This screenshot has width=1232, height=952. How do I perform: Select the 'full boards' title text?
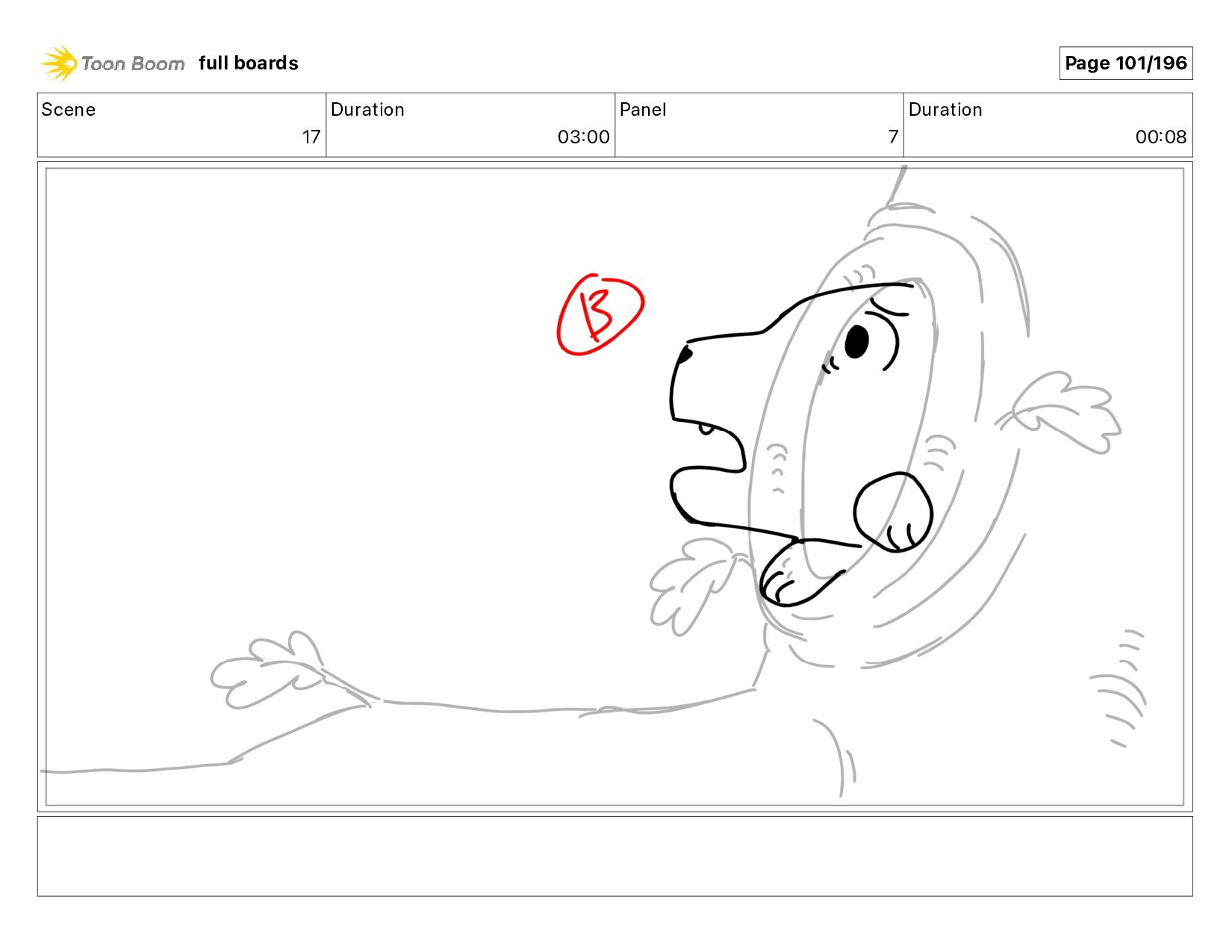tap(249, 63)
